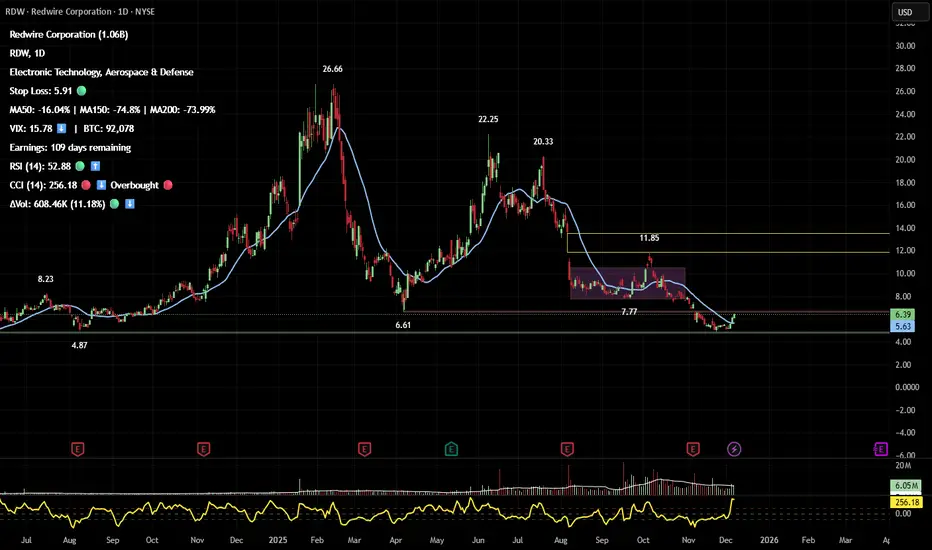Click the red circle after Overbought
932x550 pixels.
click(x=168, y=185)
